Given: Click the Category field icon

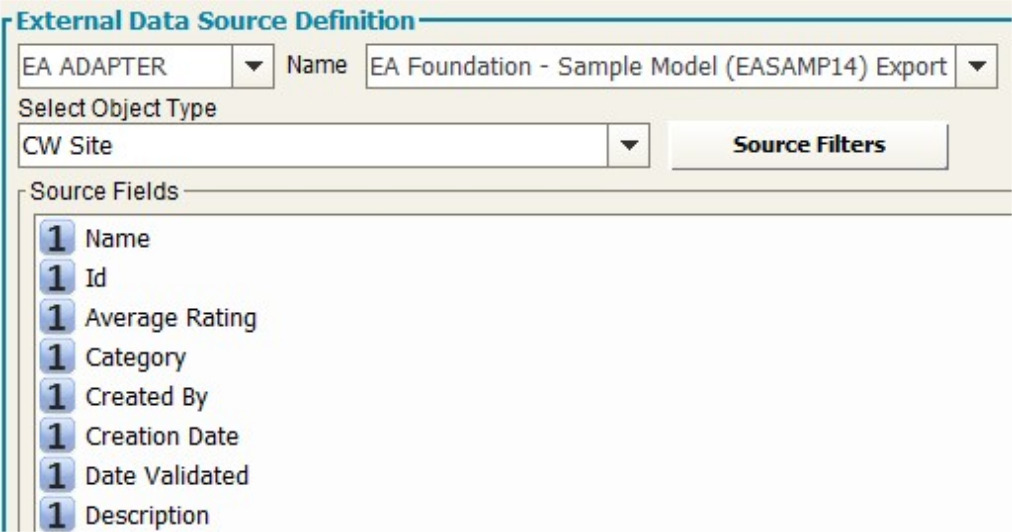Looking at the screenshot, I should pos(58,357).
